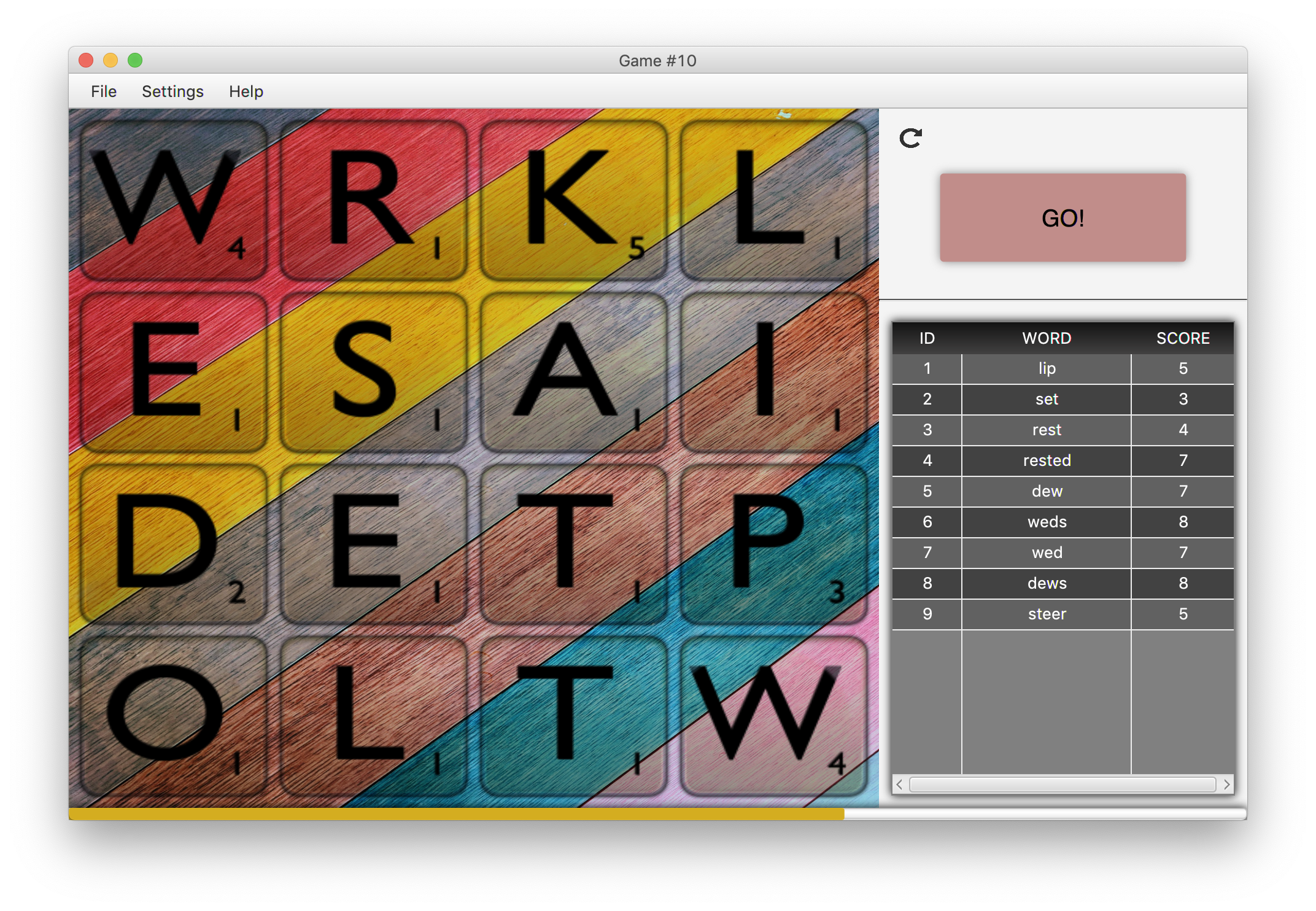Click the refresh/restart arrow icon

[910, 138]
